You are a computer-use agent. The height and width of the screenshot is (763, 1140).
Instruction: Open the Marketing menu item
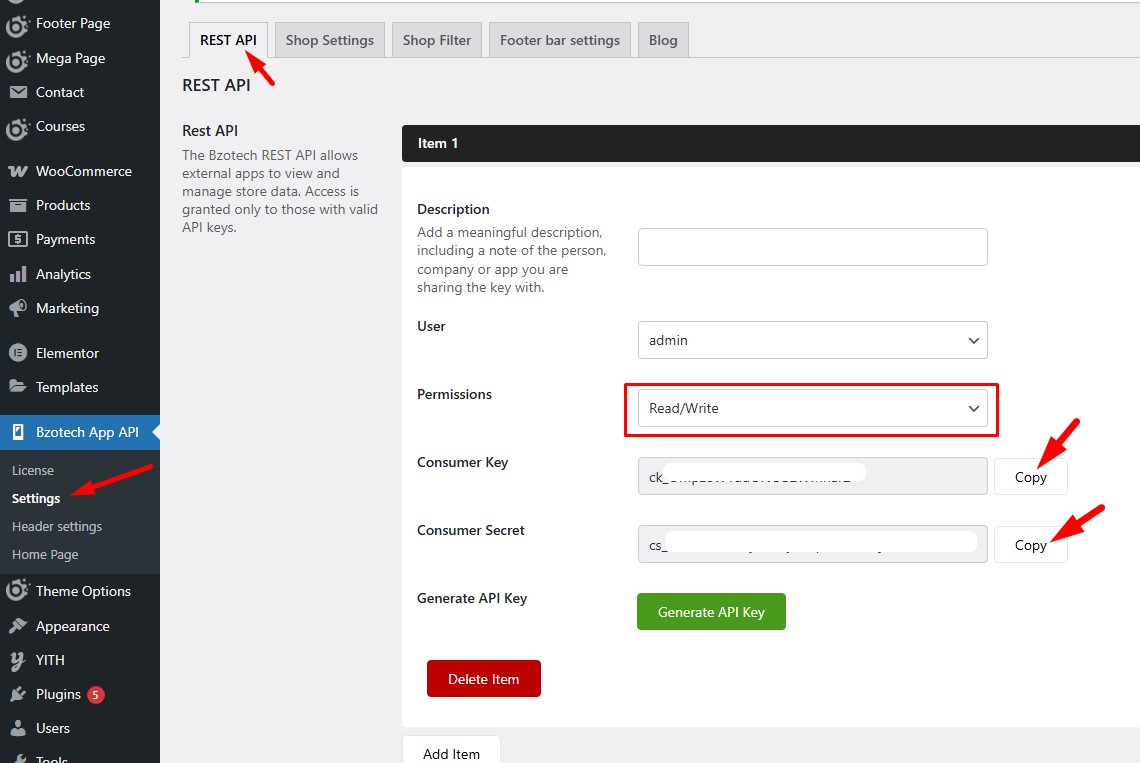80,308
